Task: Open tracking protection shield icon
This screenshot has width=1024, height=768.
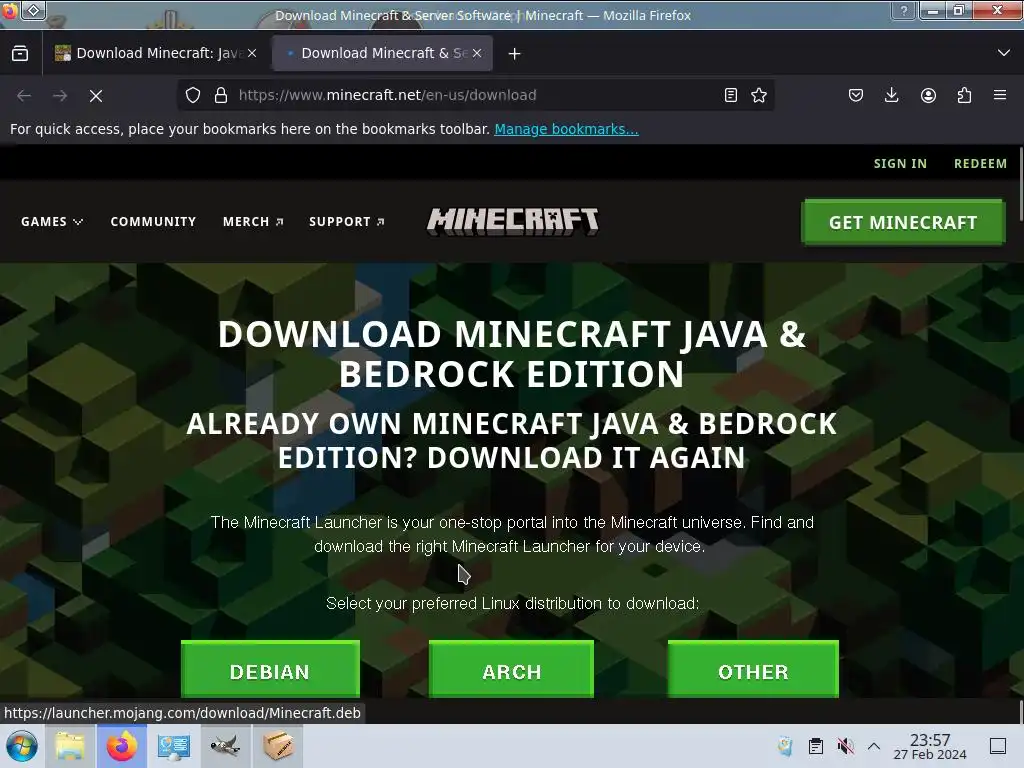Action: (193, 95)
